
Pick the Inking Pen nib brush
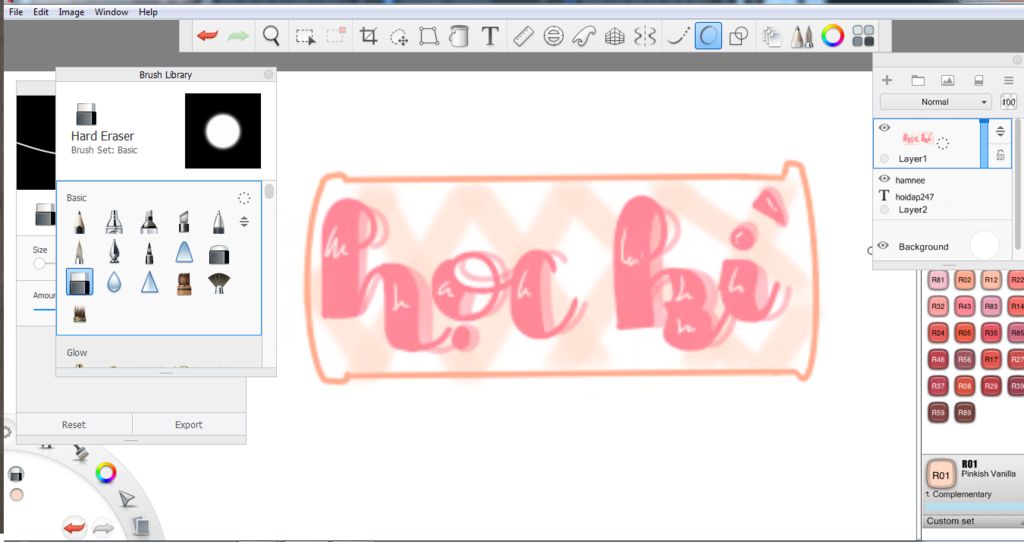114,252
